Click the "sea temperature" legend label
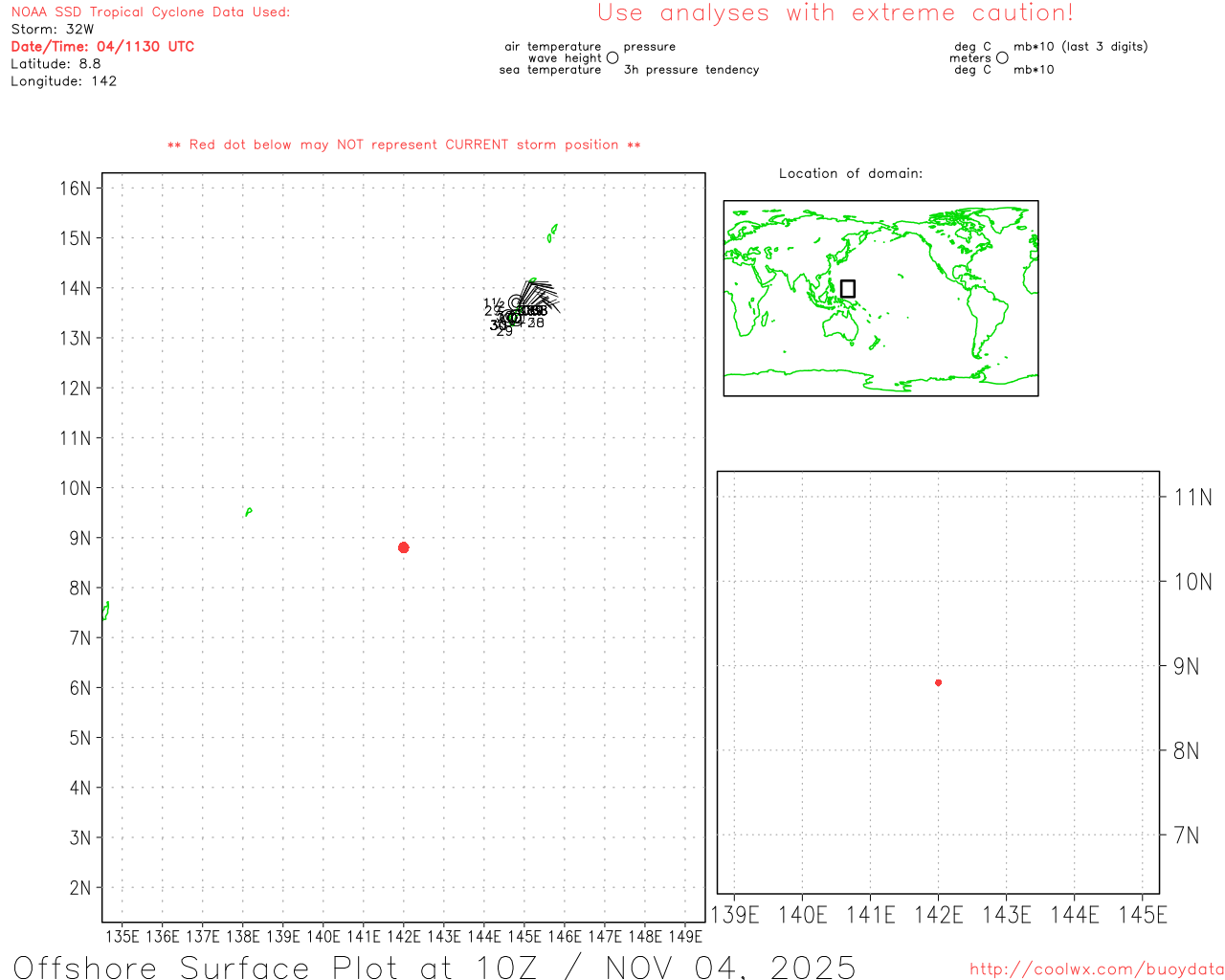 (550, 70)
